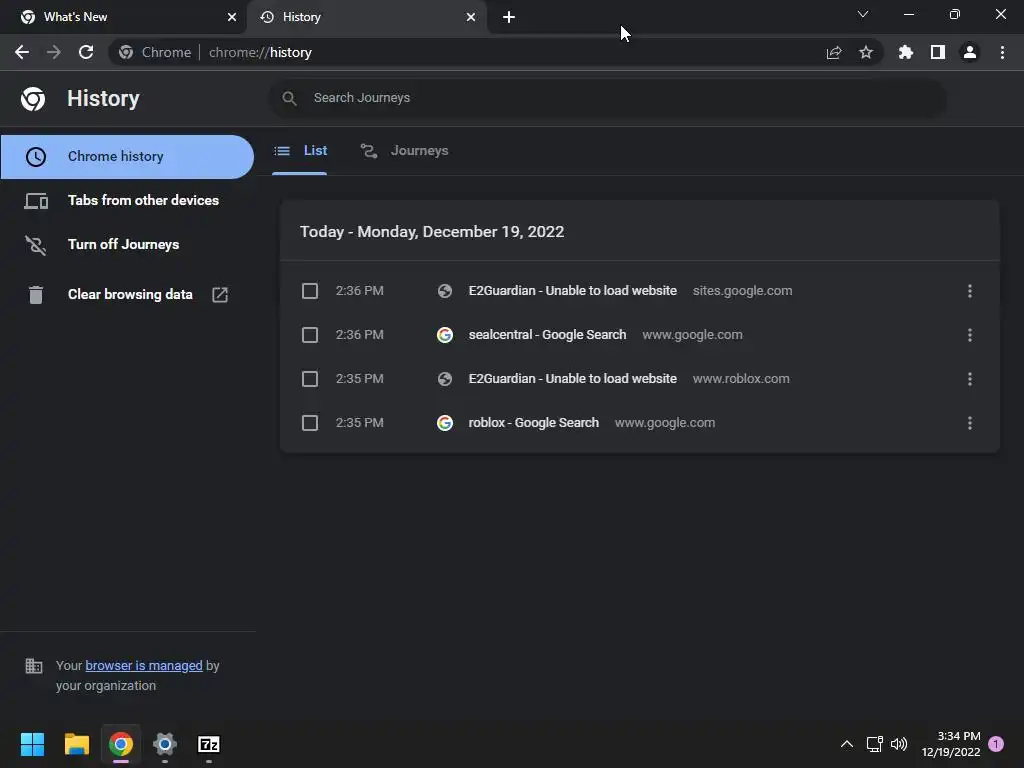Image resolution: width=1024 pixels, height=768 pixels.
Task: Switch to the What's New tab
Action: (123, 17)
